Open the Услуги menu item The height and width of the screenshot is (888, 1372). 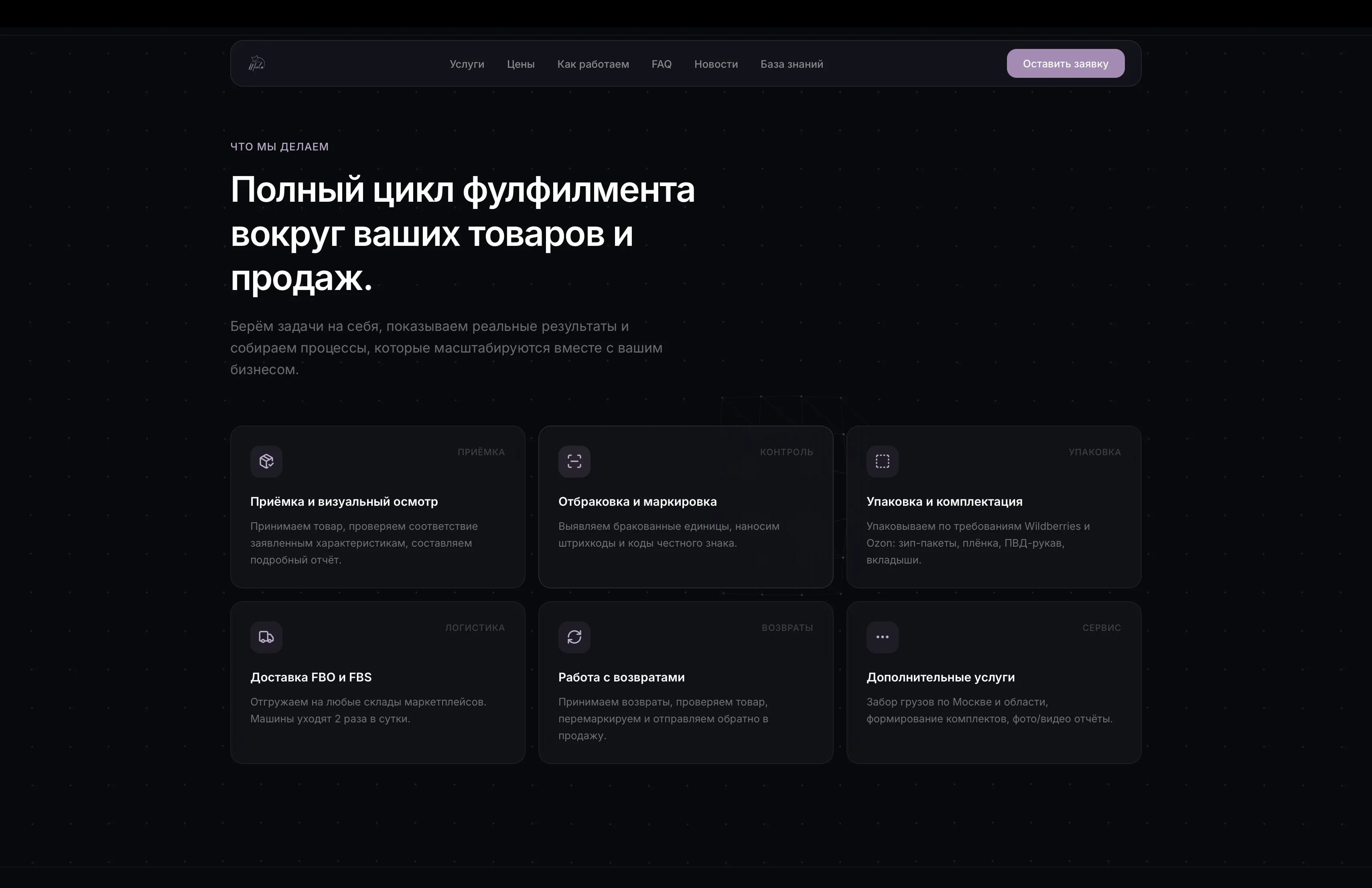click(x=467, y=64)
